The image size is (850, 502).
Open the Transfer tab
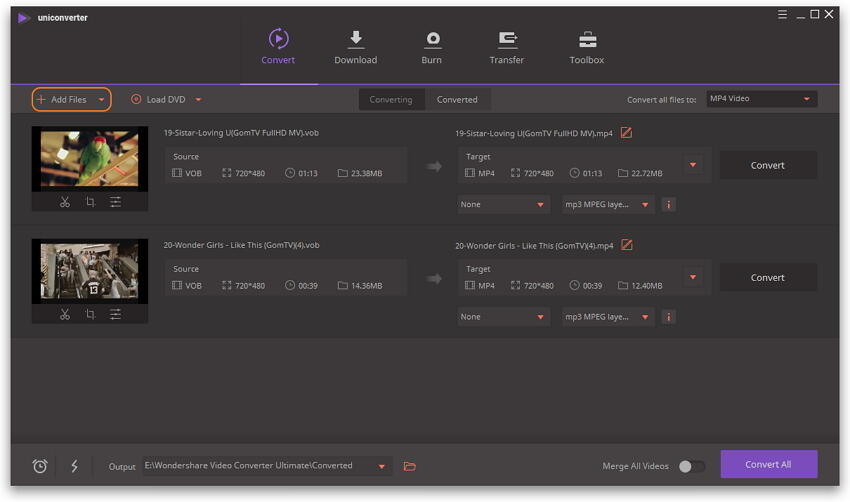(506, 47)
